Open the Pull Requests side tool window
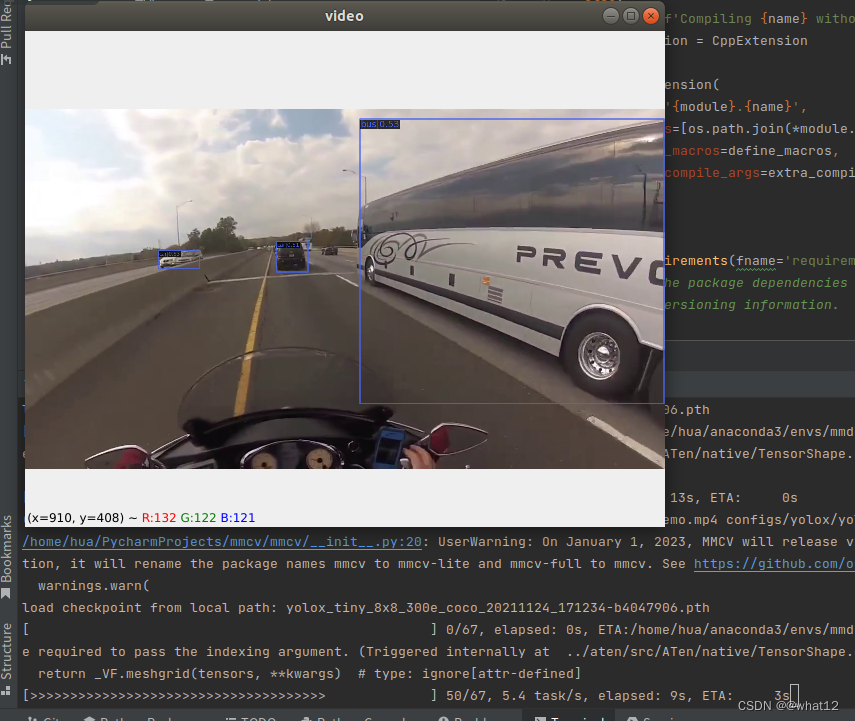 (7, 32)
